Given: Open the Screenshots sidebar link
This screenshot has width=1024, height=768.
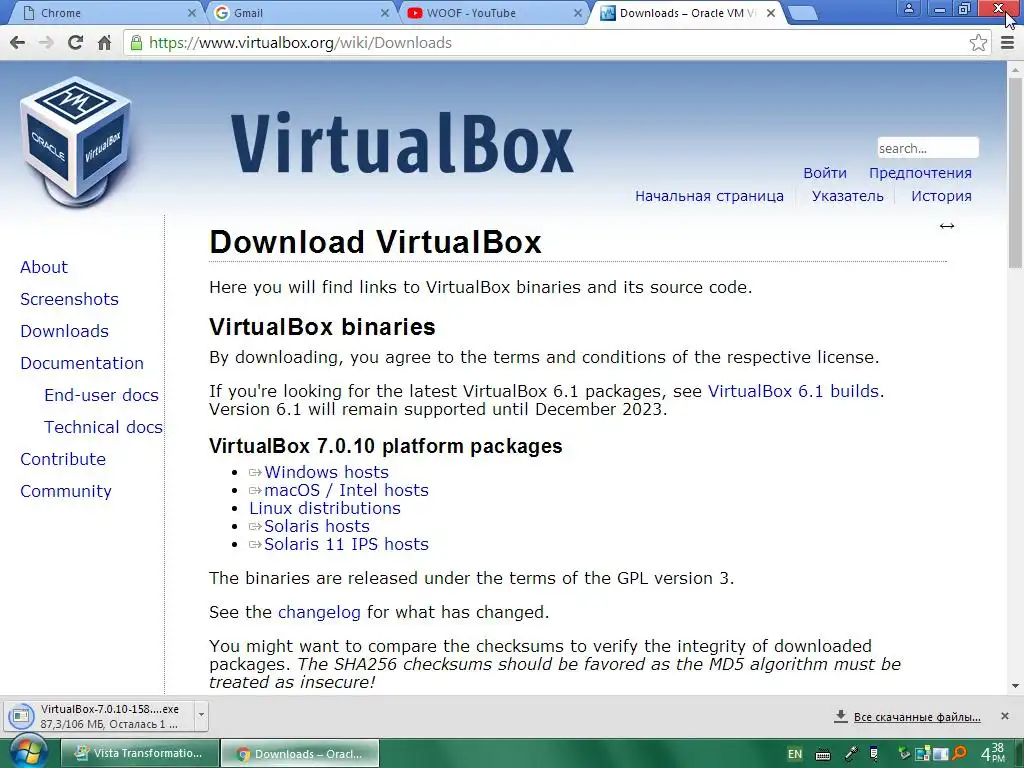Looking at the screenshot, I should (69, 299).
